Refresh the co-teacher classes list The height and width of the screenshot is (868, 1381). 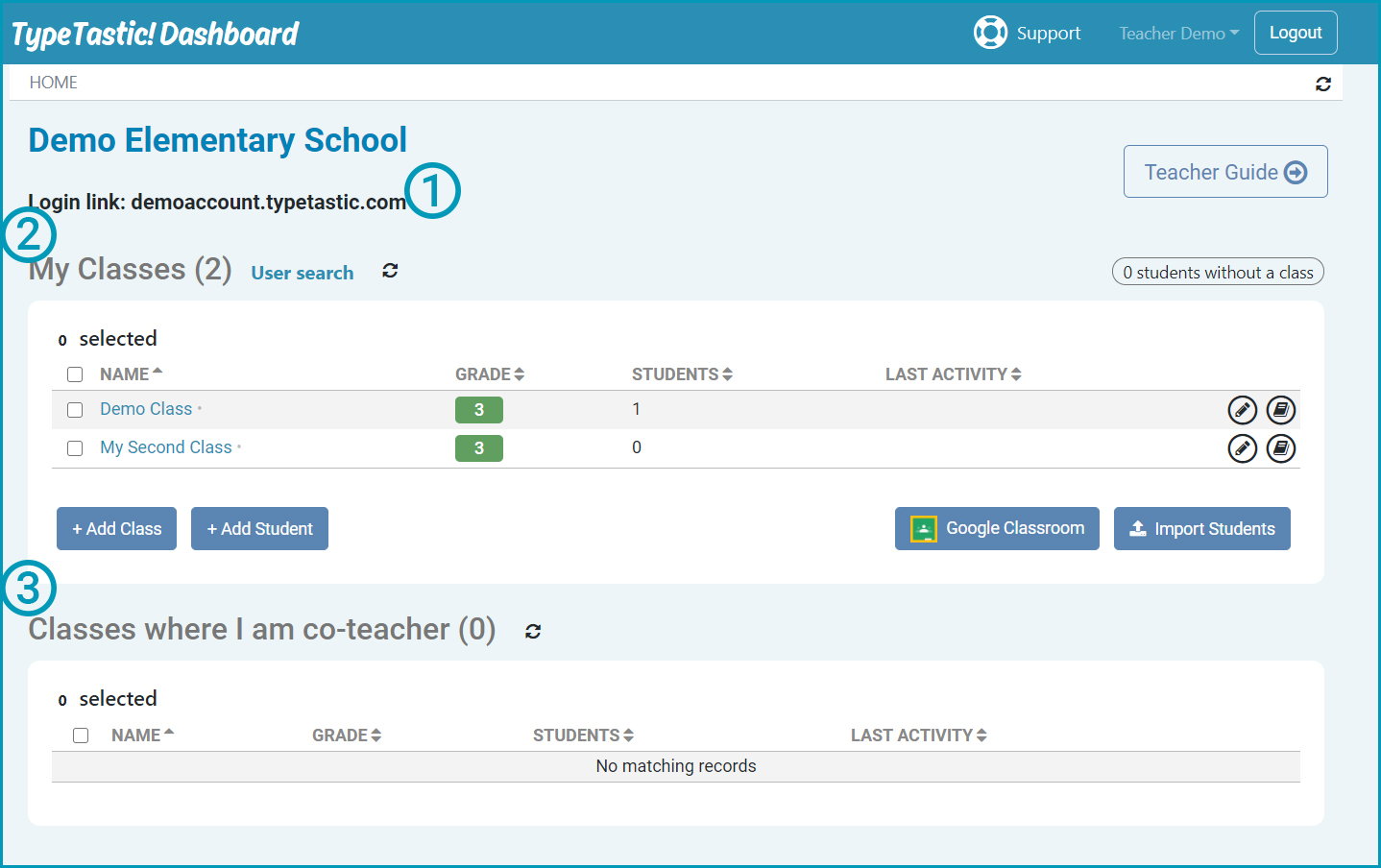tap(533, 631)
